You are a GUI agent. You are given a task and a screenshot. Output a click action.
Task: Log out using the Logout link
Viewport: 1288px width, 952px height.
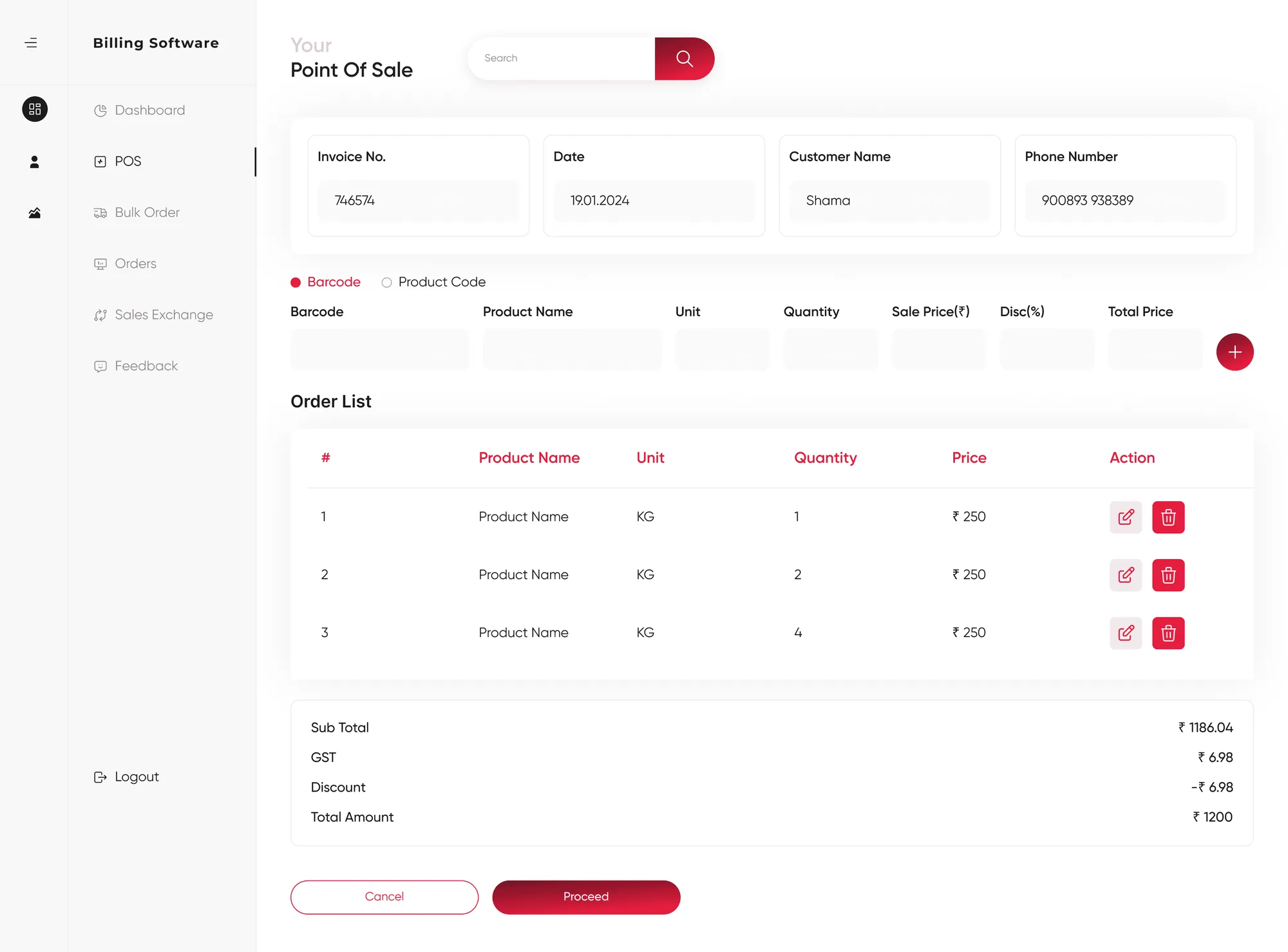126,777
